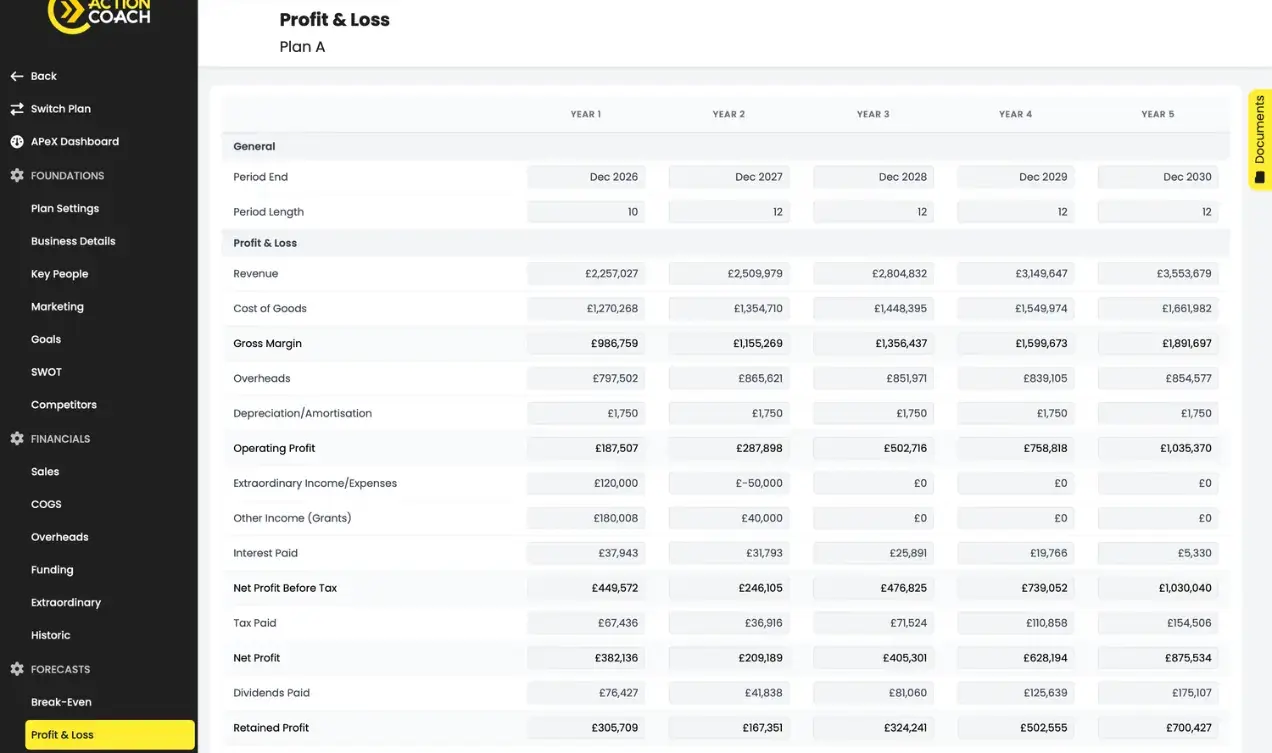The image size is (1272, 753).
Task: Open the APeX Dashboard link
Action: 75,142
